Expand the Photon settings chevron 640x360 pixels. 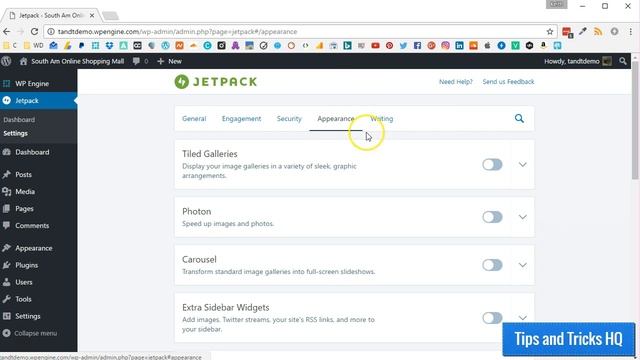pyautogui.click(x=522, y=217)
